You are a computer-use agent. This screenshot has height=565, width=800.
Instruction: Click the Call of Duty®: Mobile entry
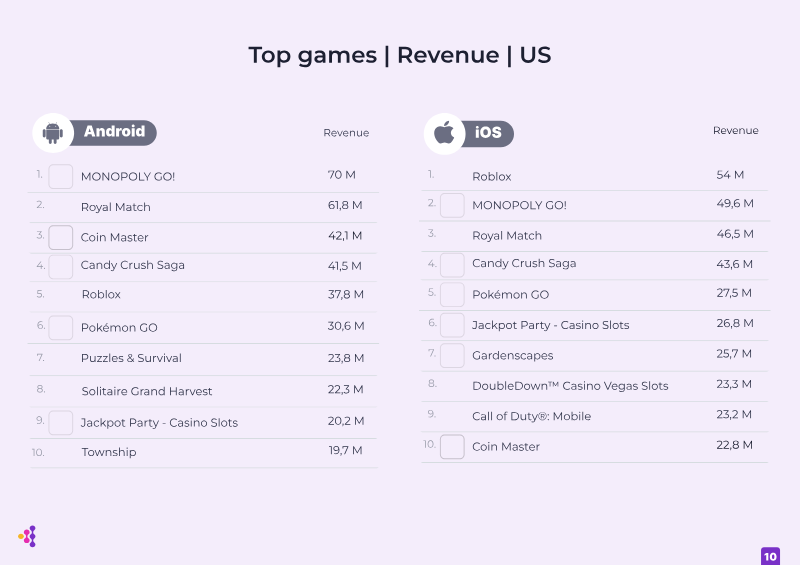click(531, 416)
